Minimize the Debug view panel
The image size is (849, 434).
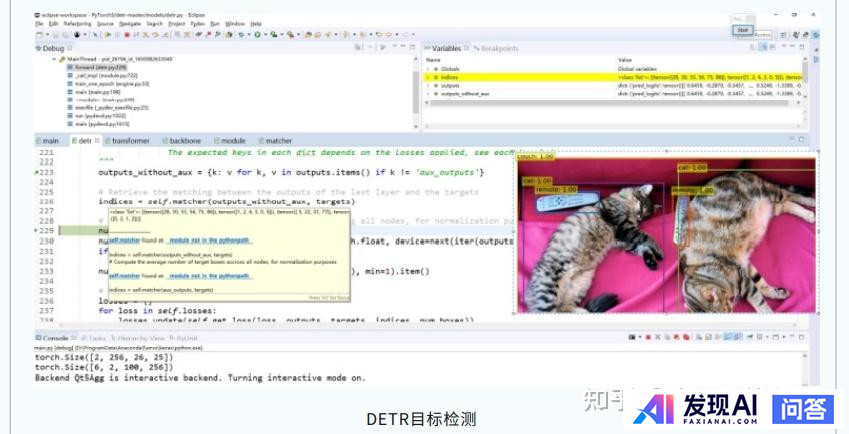[x=403, y=47]
